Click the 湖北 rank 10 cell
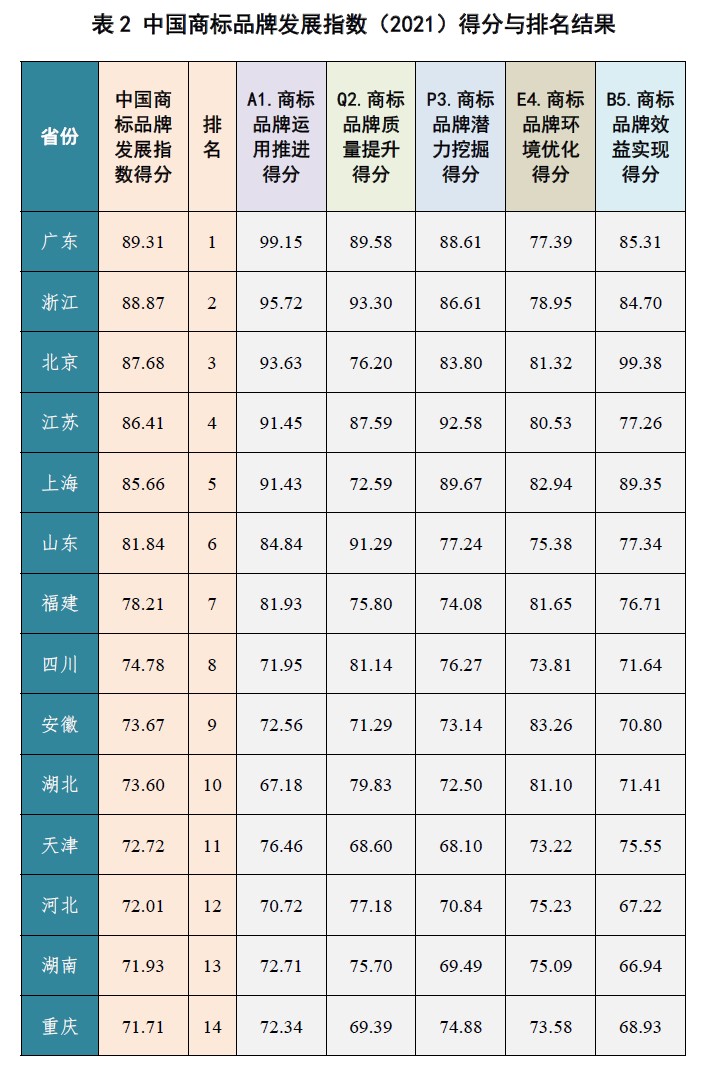This screenshot has width=714, height=1080. (x=212, y=785)
